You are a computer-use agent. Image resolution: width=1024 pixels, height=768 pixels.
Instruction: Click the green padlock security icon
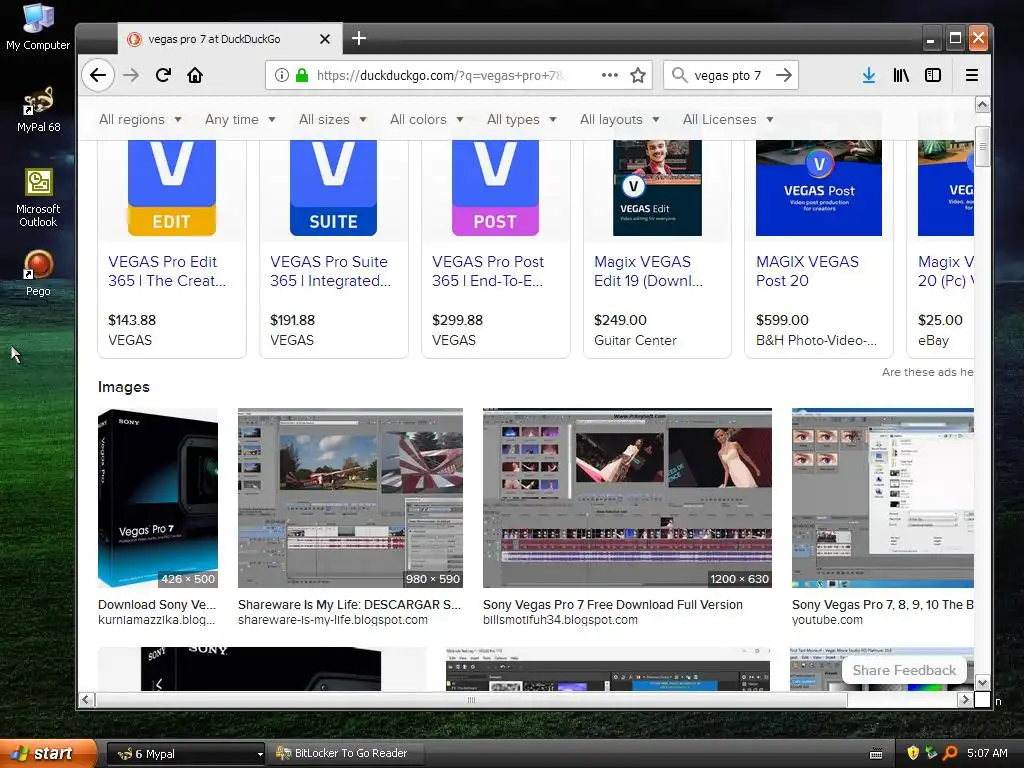click(x=302, y=75)
